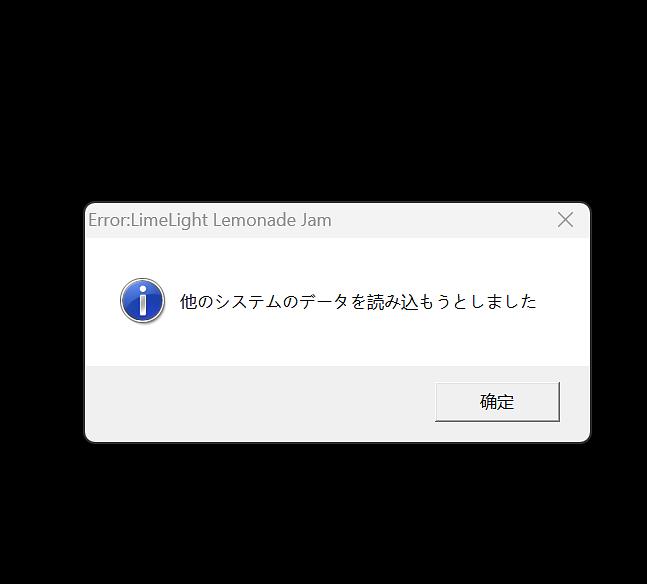Click the dialog title 'Error:LimeLight Lemonade Jam'
The width and height of the screenshot is (647, 584).
tap(210, 220)
